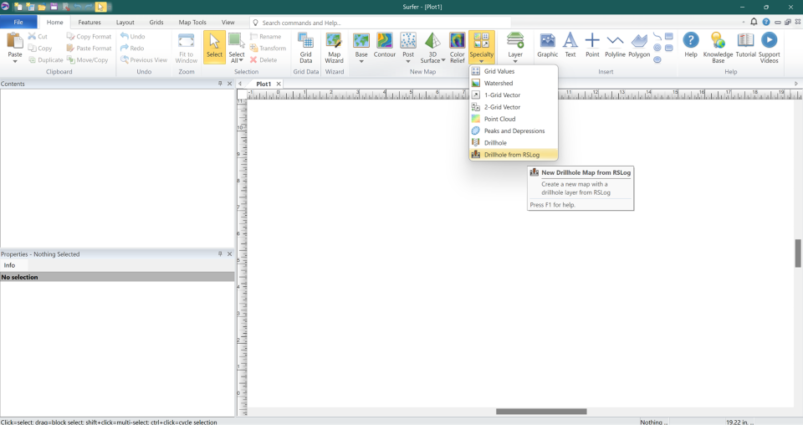
Task: Insert a Graphic object
Action: click(x=547, y=45)
